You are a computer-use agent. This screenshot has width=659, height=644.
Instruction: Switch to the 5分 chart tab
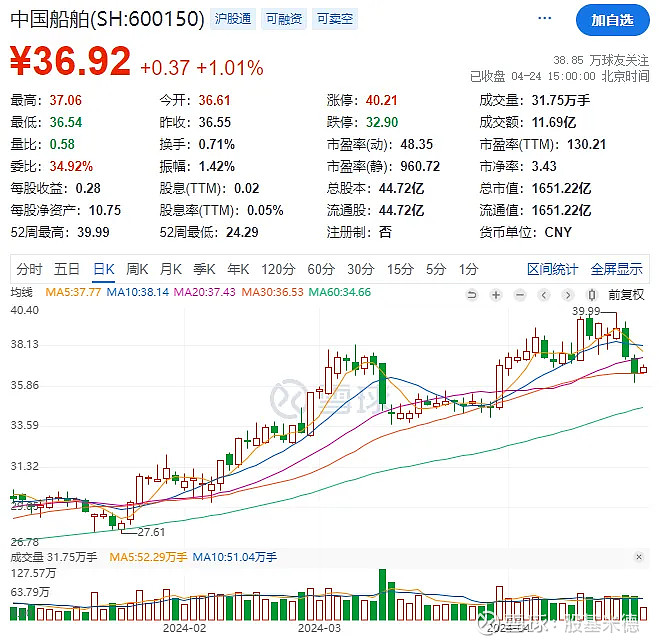(436, 269)
